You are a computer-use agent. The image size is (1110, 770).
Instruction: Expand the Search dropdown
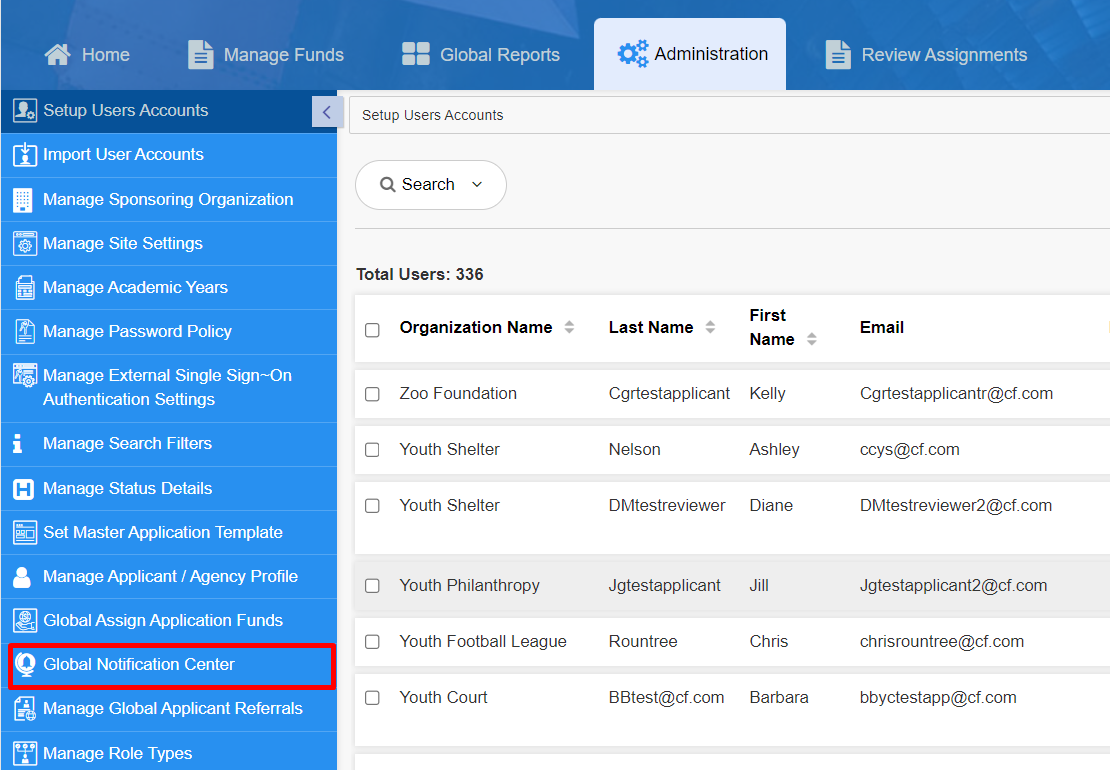[x=431, y=185]
